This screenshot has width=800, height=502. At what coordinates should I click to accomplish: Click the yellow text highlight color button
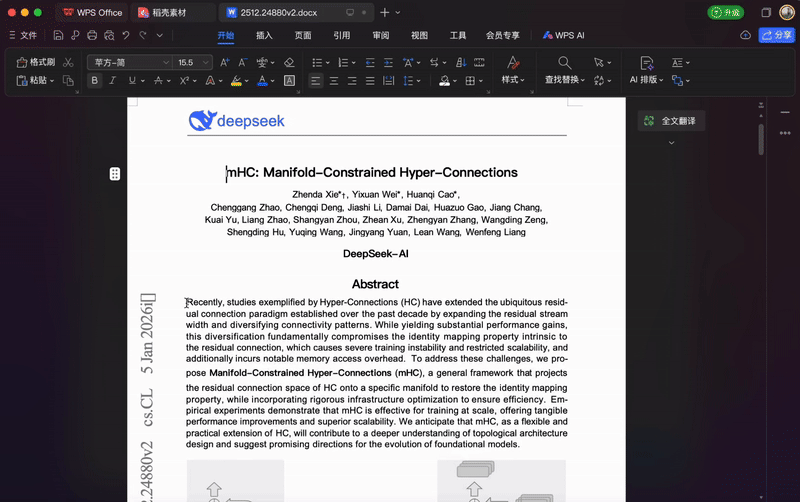click(x=236, y=80)
